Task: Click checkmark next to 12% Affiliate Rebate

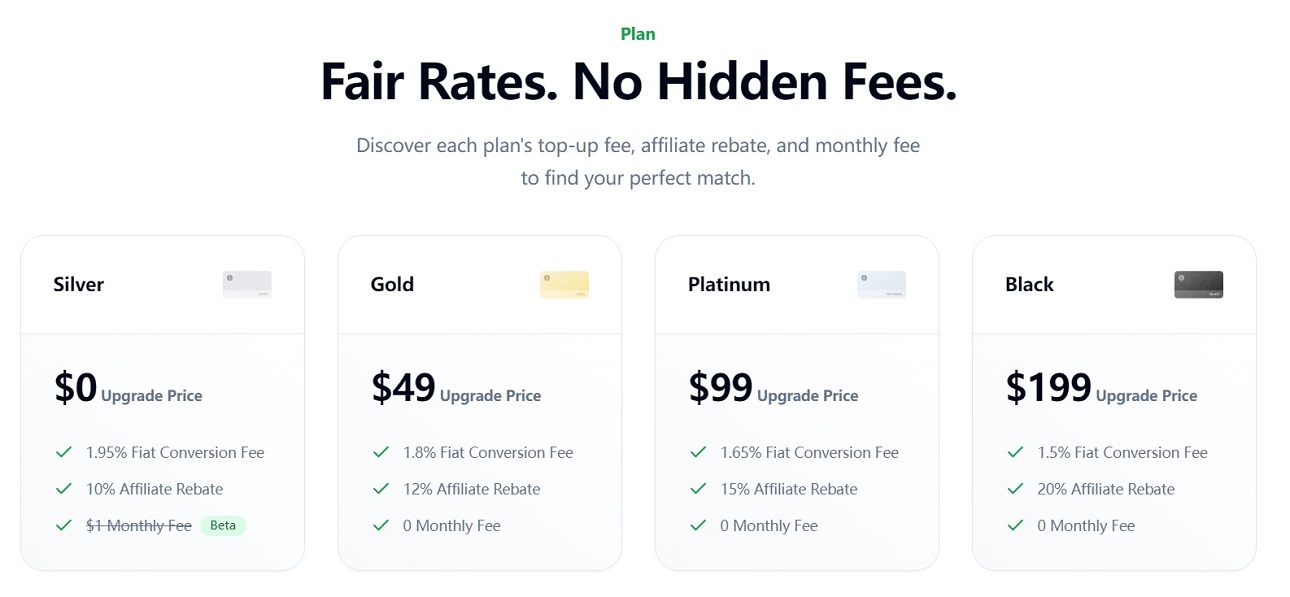Action: [x=381, y=489]
